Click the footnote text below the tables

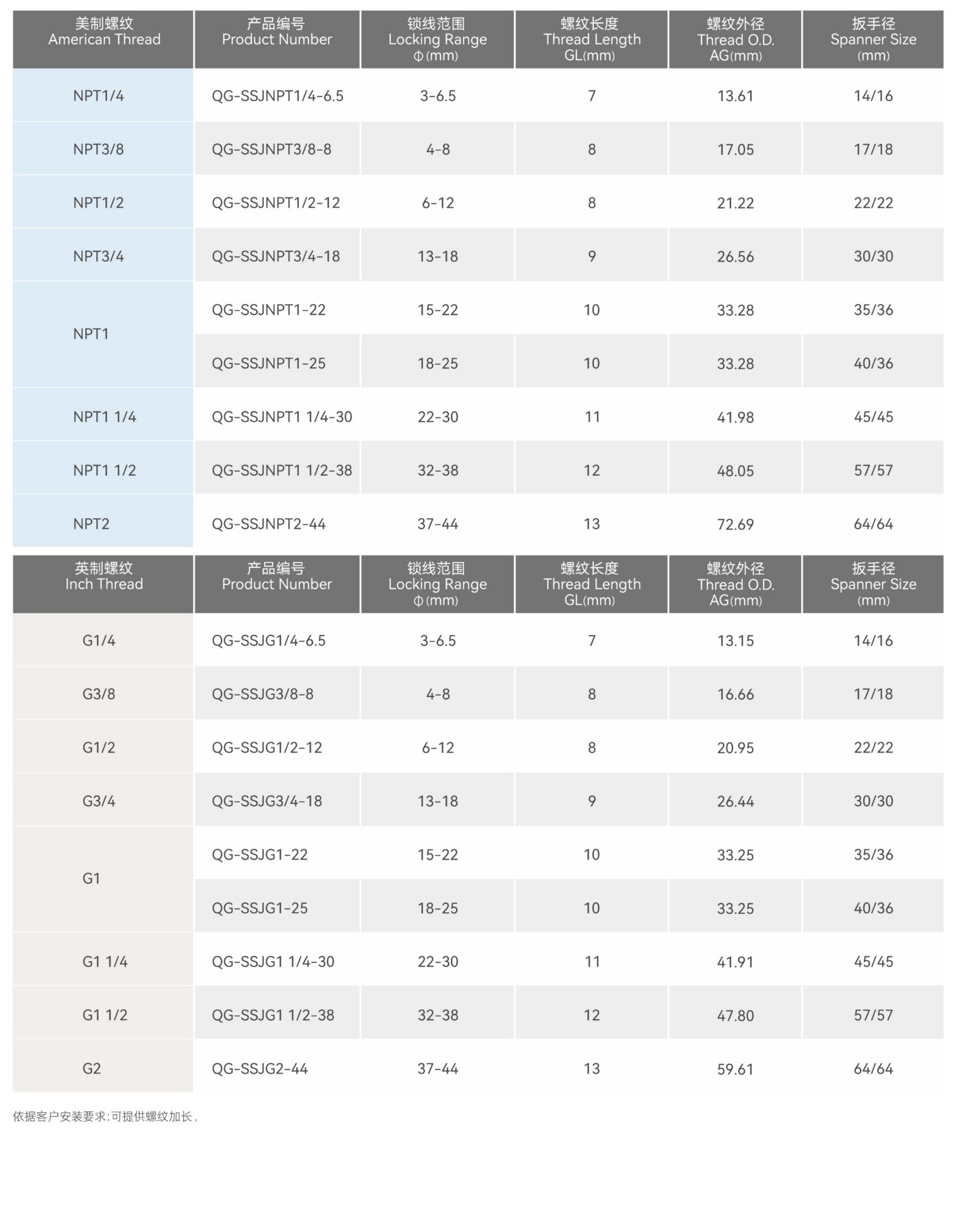[x=106, y=1116]
